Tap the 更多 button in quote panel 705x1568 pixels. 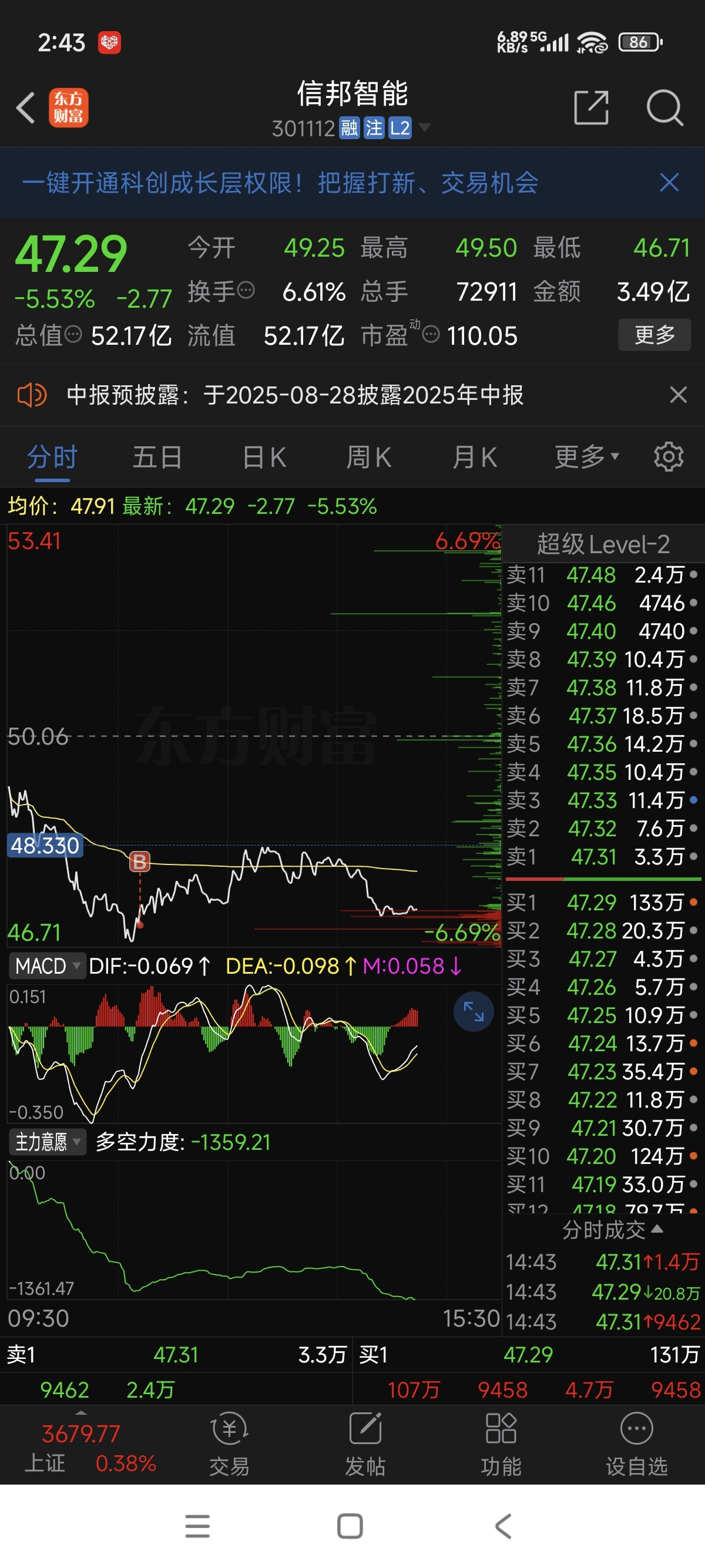click(654, 335)
